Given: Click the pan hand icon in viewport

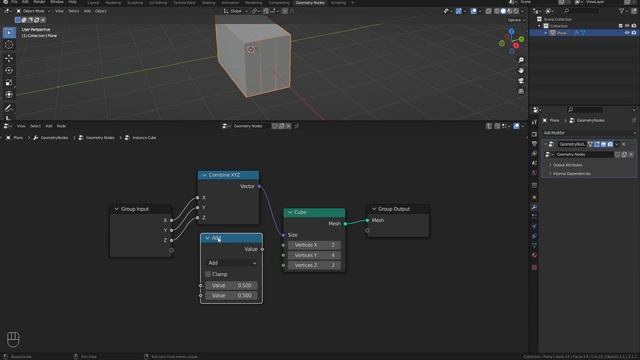Looking at the screenshot, I should pos(521,71).
